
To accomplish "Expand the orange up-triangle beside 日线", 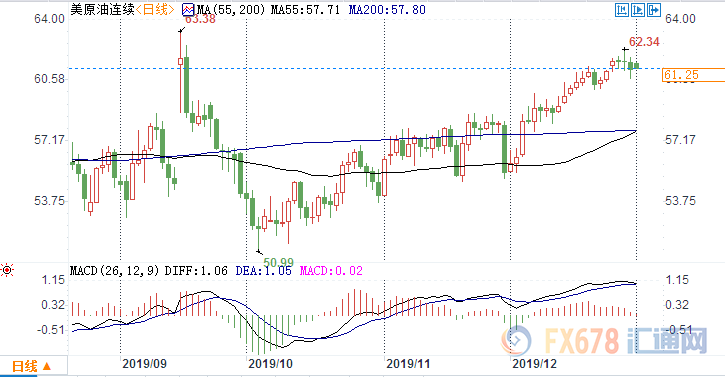I will click(x=46, y=366).
